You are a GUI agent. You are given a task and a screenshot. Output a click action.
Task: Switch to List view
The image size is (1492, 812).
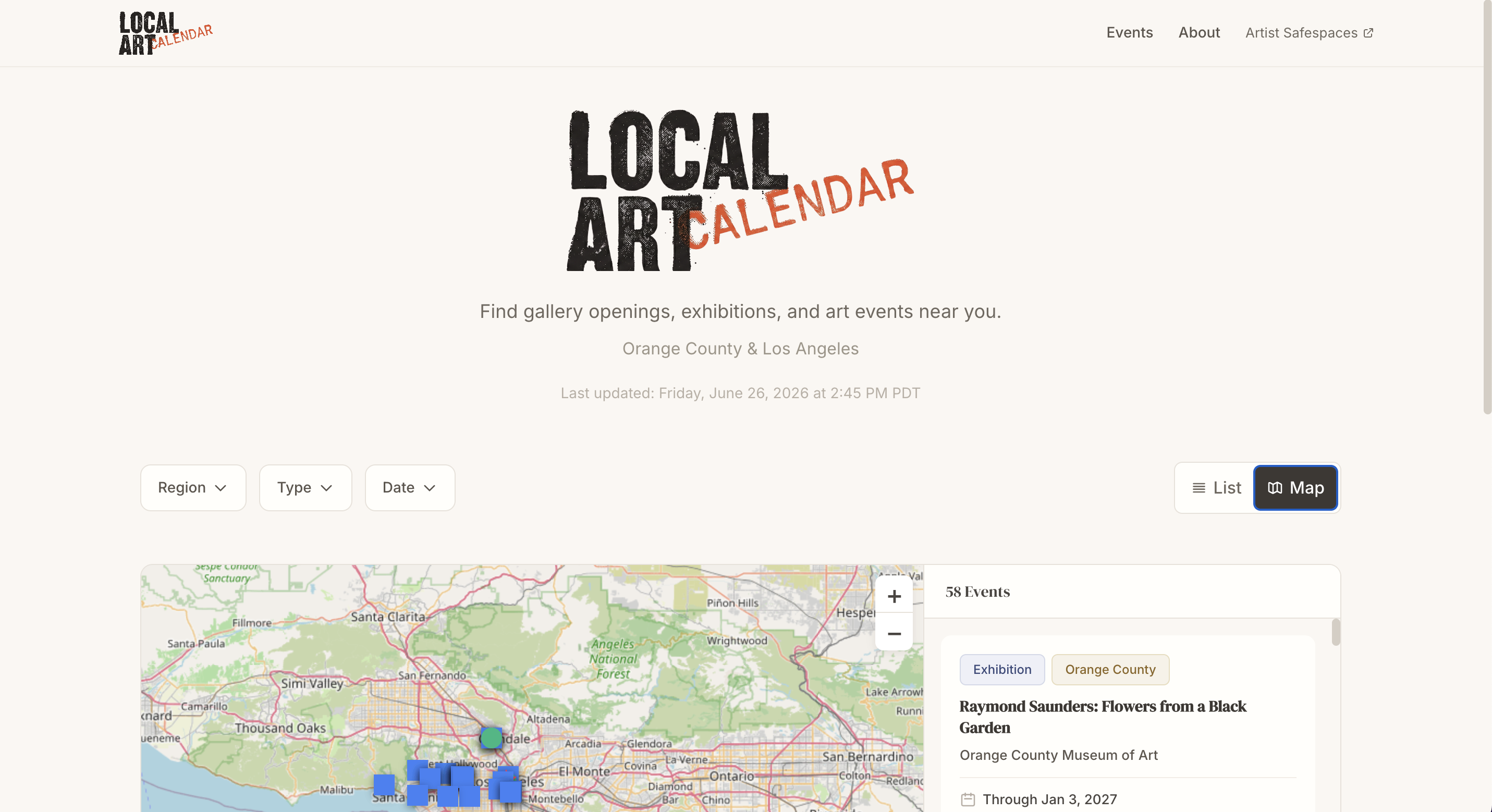pyautogui.click(x=1216, y=488)
